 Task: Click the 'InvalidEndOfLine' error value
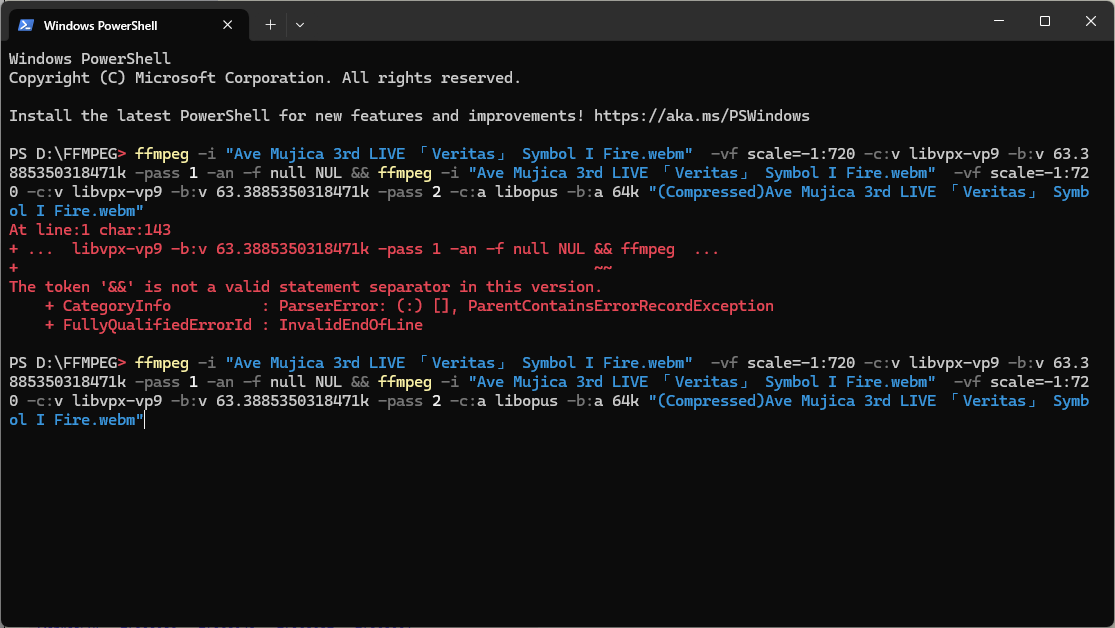[x=351, y=325]
